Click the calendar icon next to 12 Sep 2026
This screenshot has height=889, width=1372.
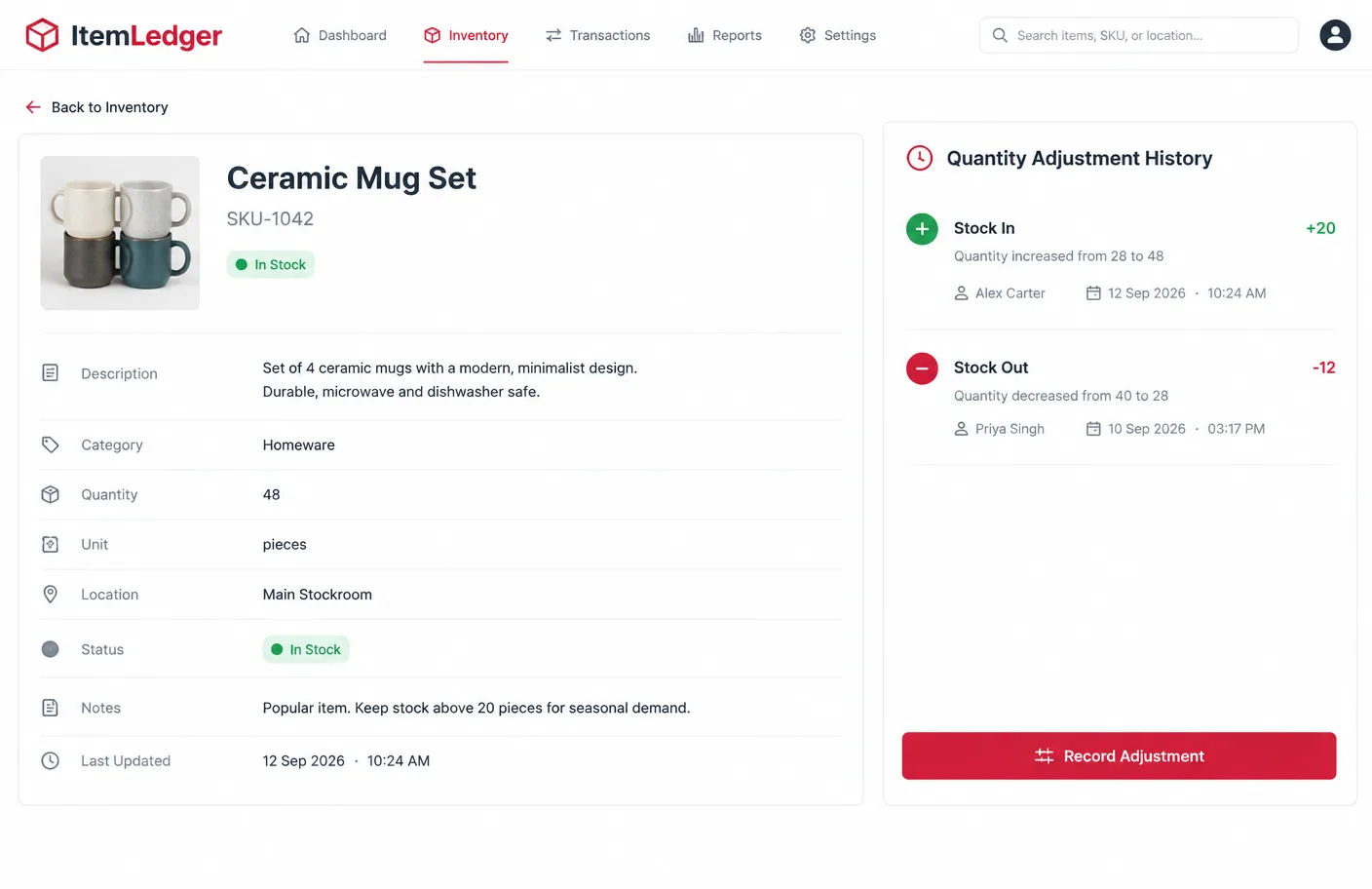click(x=1093, y=293)
